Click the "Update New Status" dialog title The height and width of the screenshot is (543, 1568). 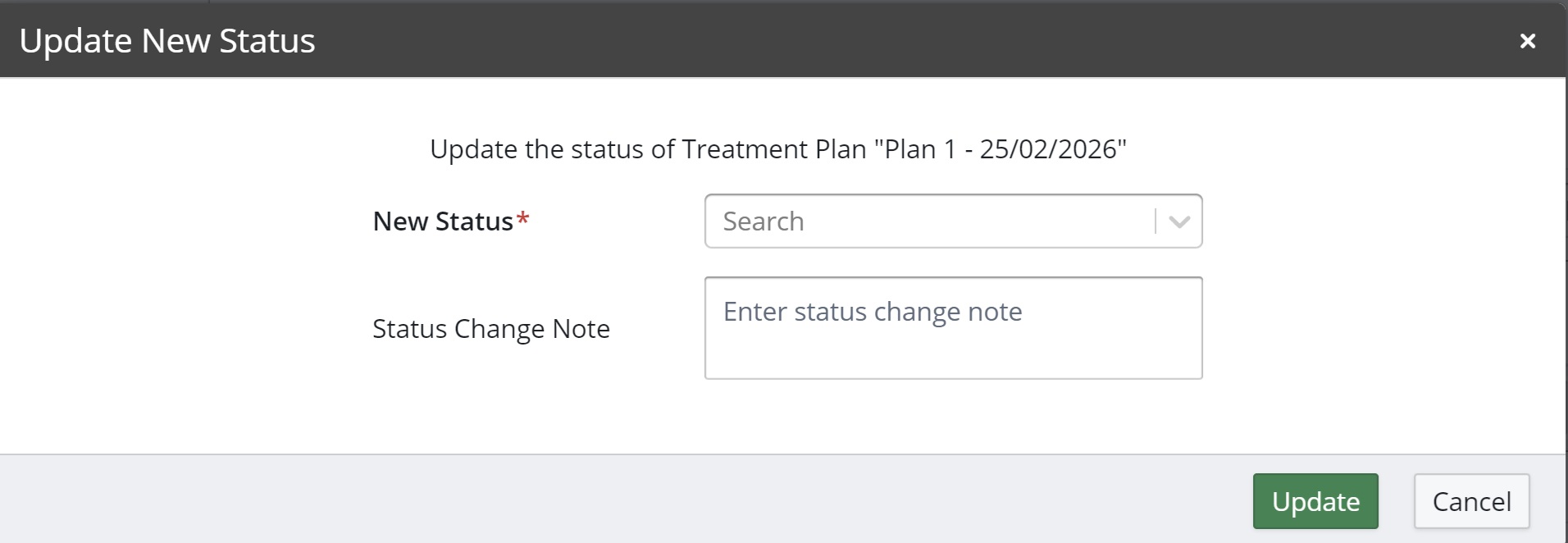167,41
